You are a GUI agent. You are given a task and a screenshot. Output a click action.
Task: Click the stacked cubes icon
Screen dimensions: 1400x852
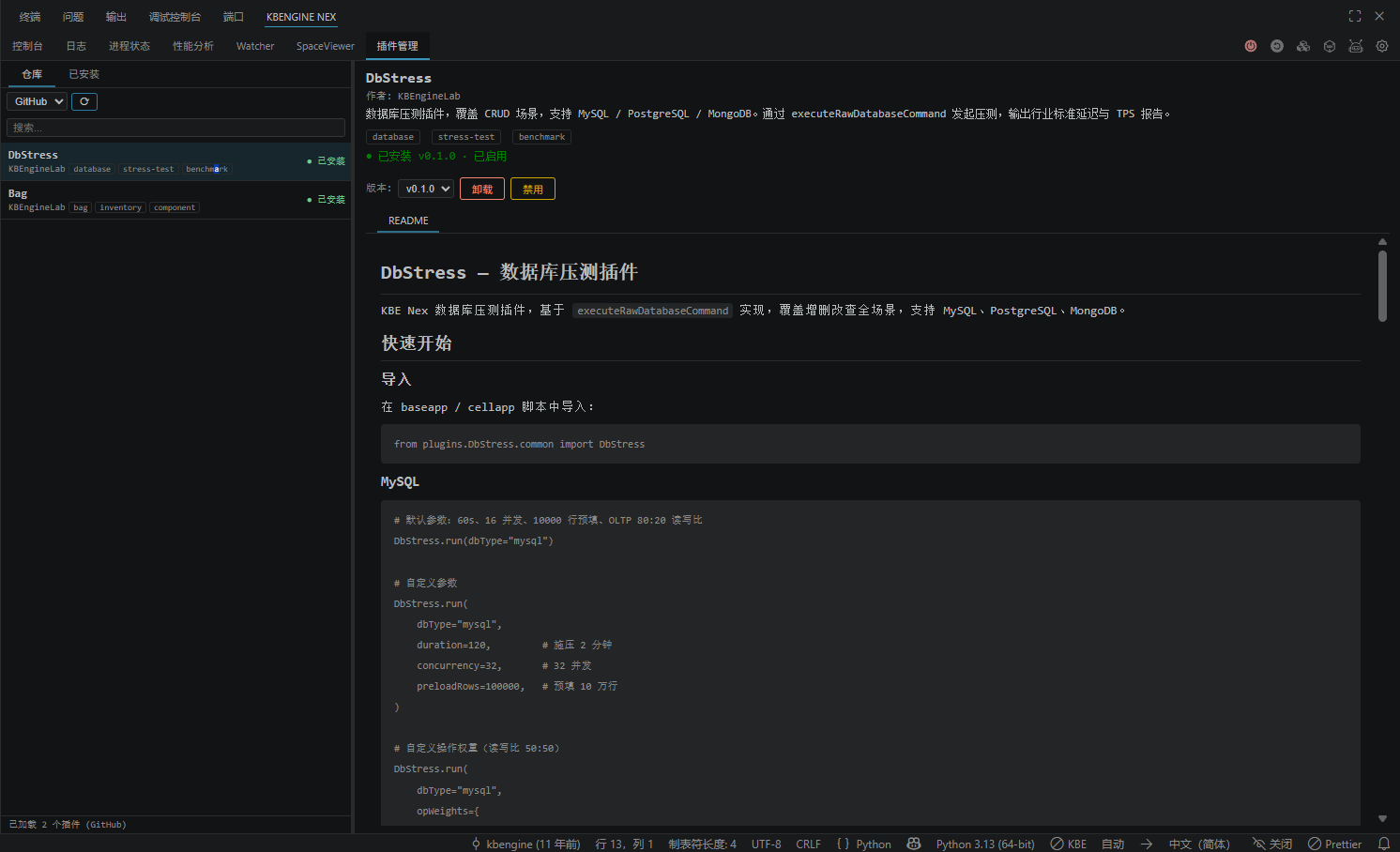pyautogui.click(x=1303, y=46)
